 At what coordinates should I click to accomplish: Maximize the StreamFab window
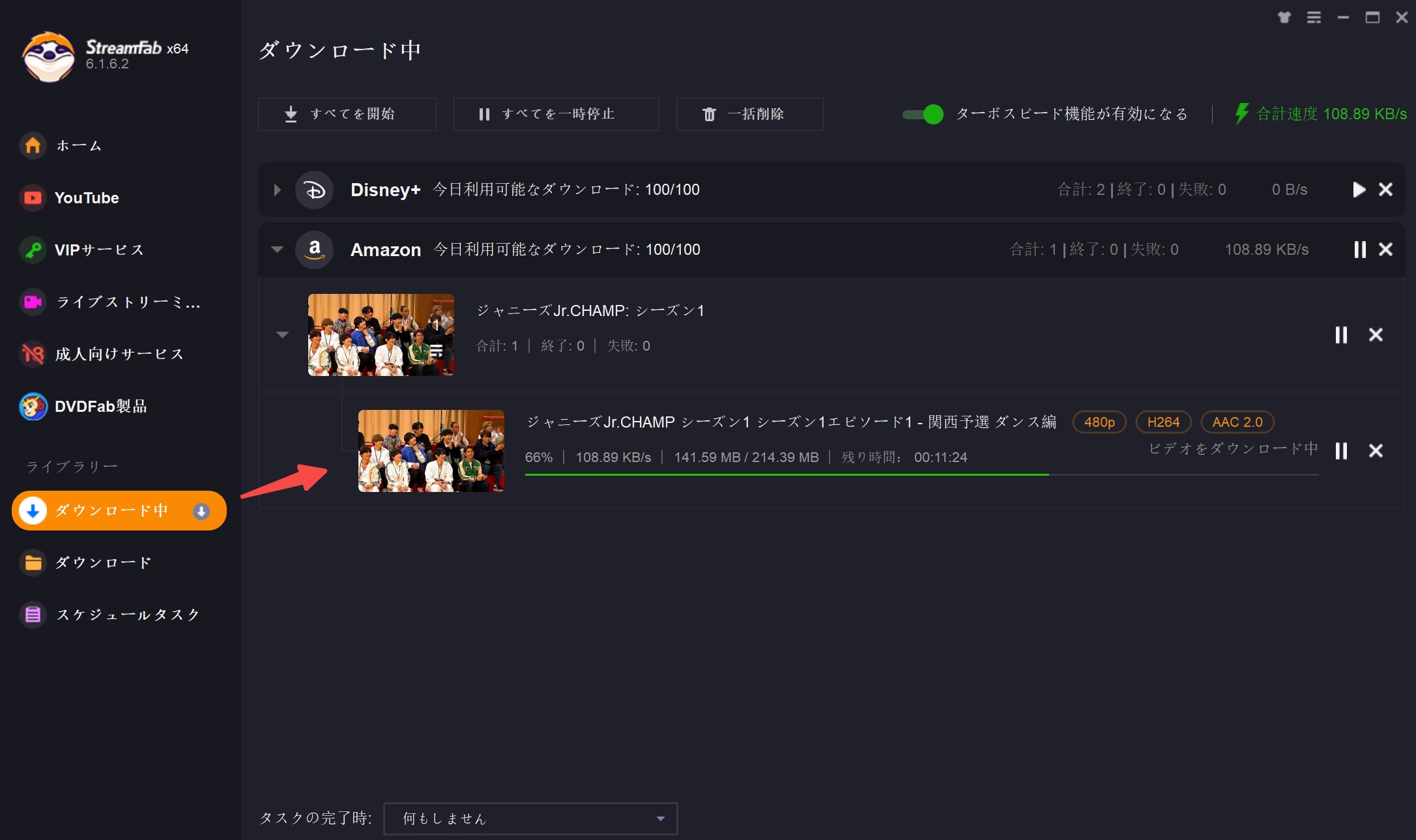coord(1372,18)
